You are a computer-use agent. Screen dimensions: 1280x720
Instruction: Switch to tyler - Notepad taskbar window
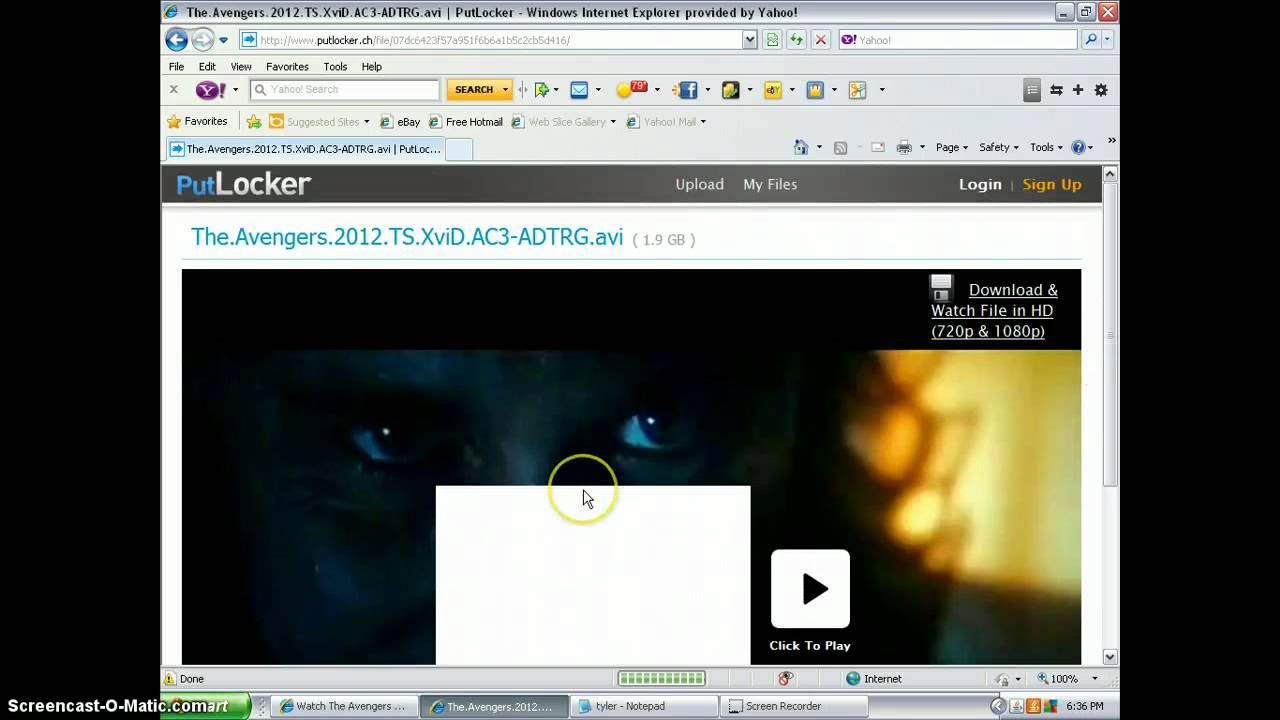(x=643, y=706)
